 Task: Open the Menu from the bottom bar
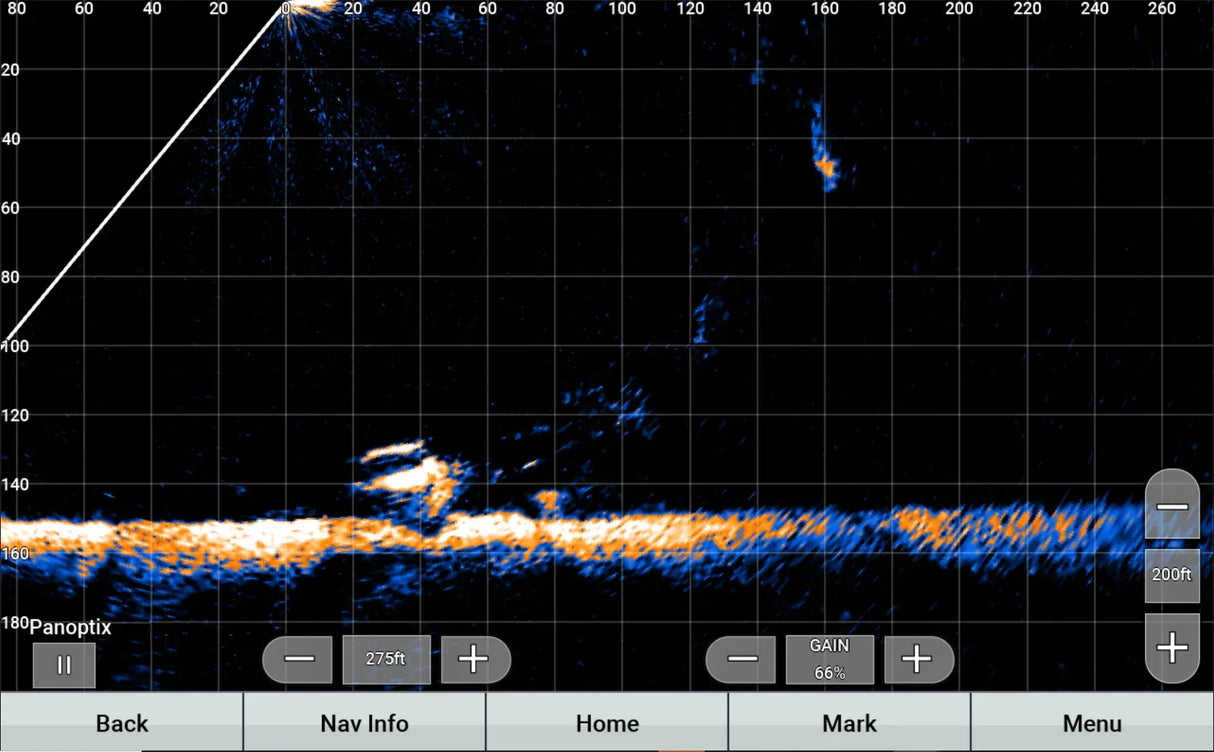[1092, 722]
